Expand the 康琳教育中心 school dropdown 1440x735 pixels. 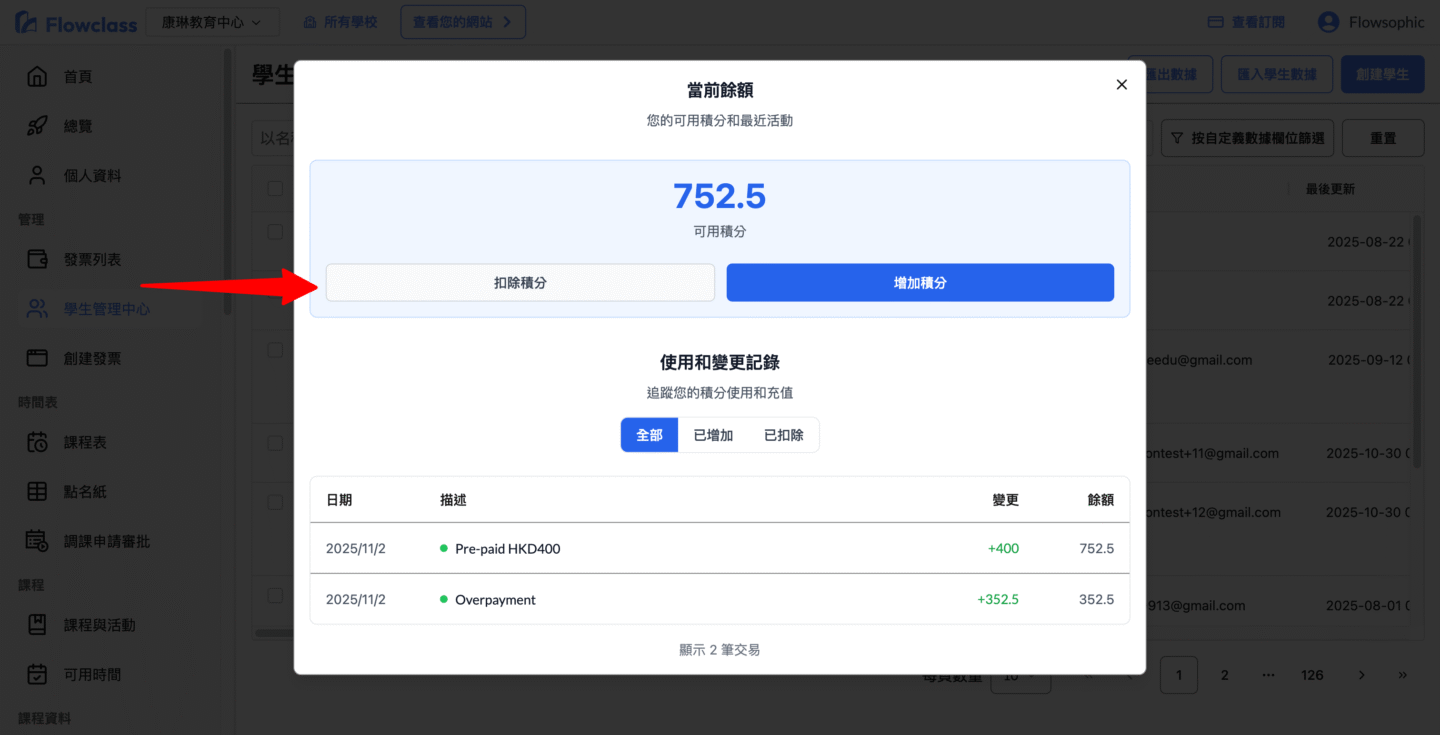[x=212, y=22]
